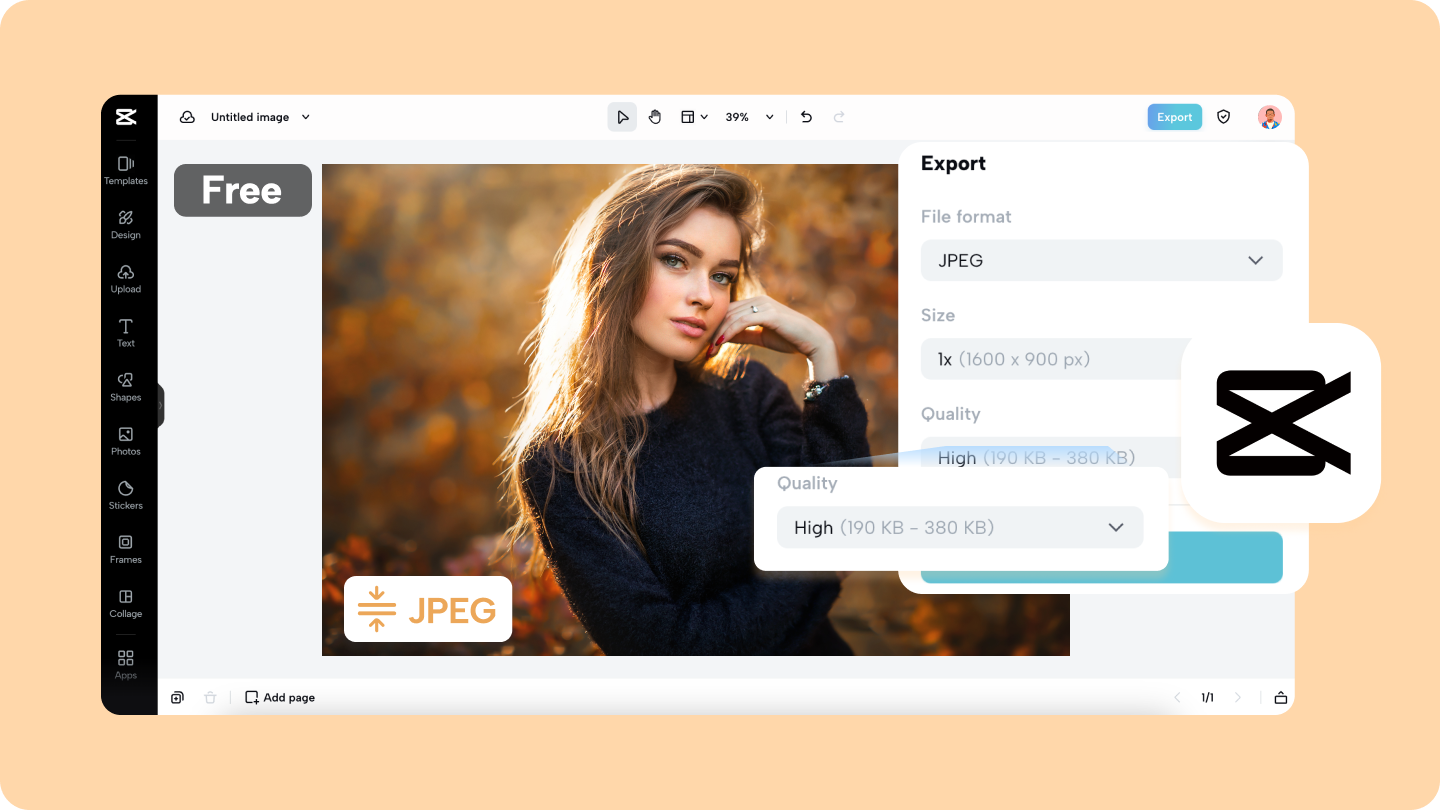Viewport: 1440px width, 810px height.
Task: Open the layout options dropdown
Action: tap(694, 117)
